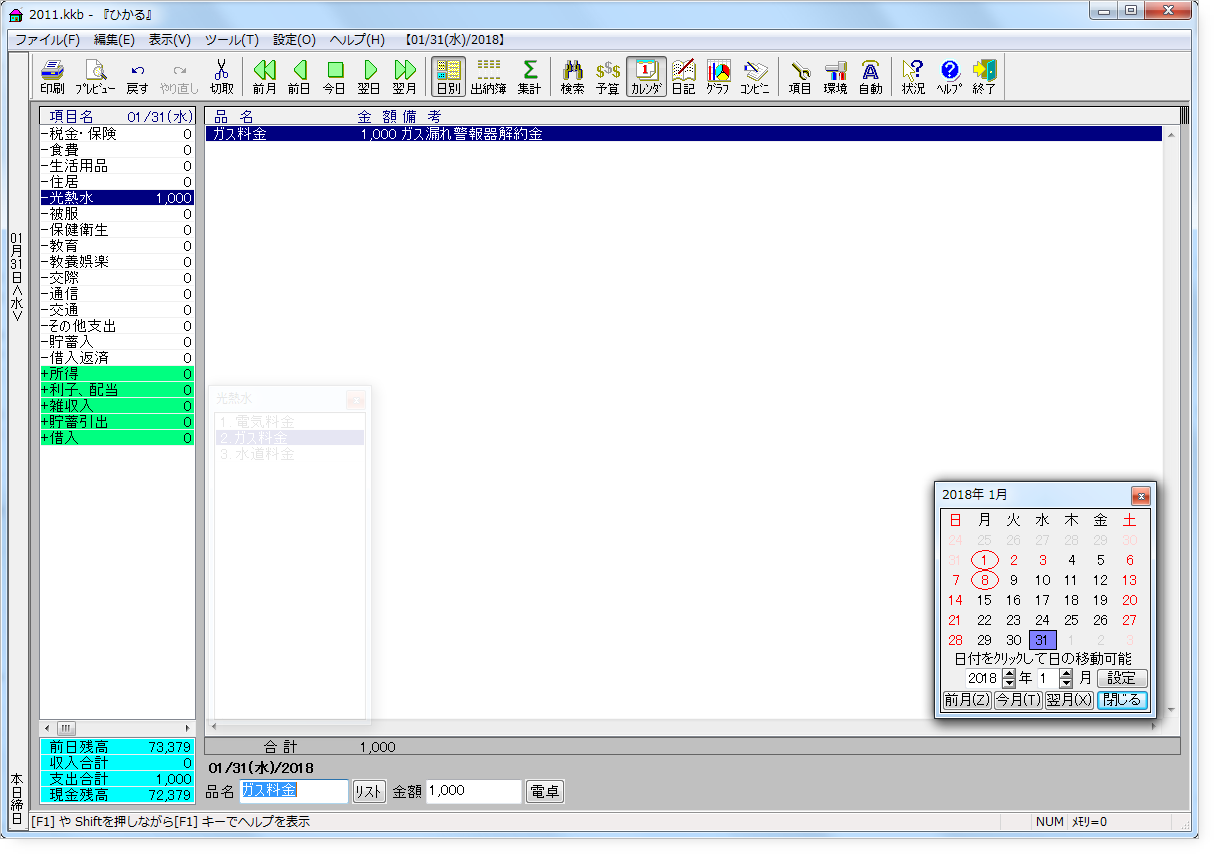The height and width of the screenshot is (854, 1214).
Task: Open the 検索 search binoculars icon
Action: click(572, 76)
